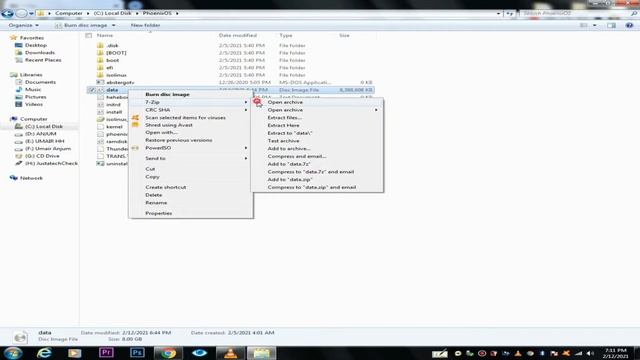Screen dimensions: 640x360
Task: Click the change view icon in toolbar
Action: click(584, 25)
